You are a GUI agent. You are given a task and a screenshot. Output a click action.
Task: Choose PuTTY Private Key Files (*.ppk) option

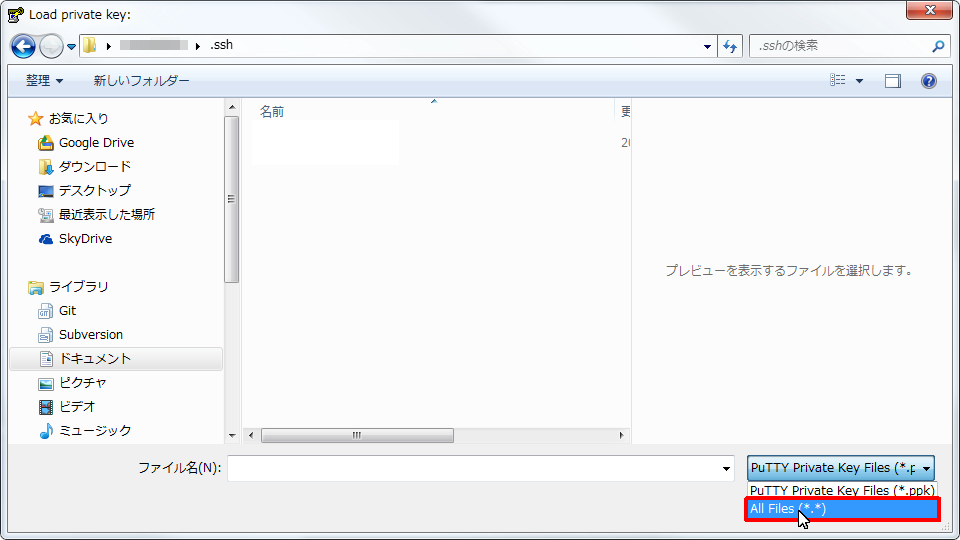pyautogui.click(x=842, y=491)
